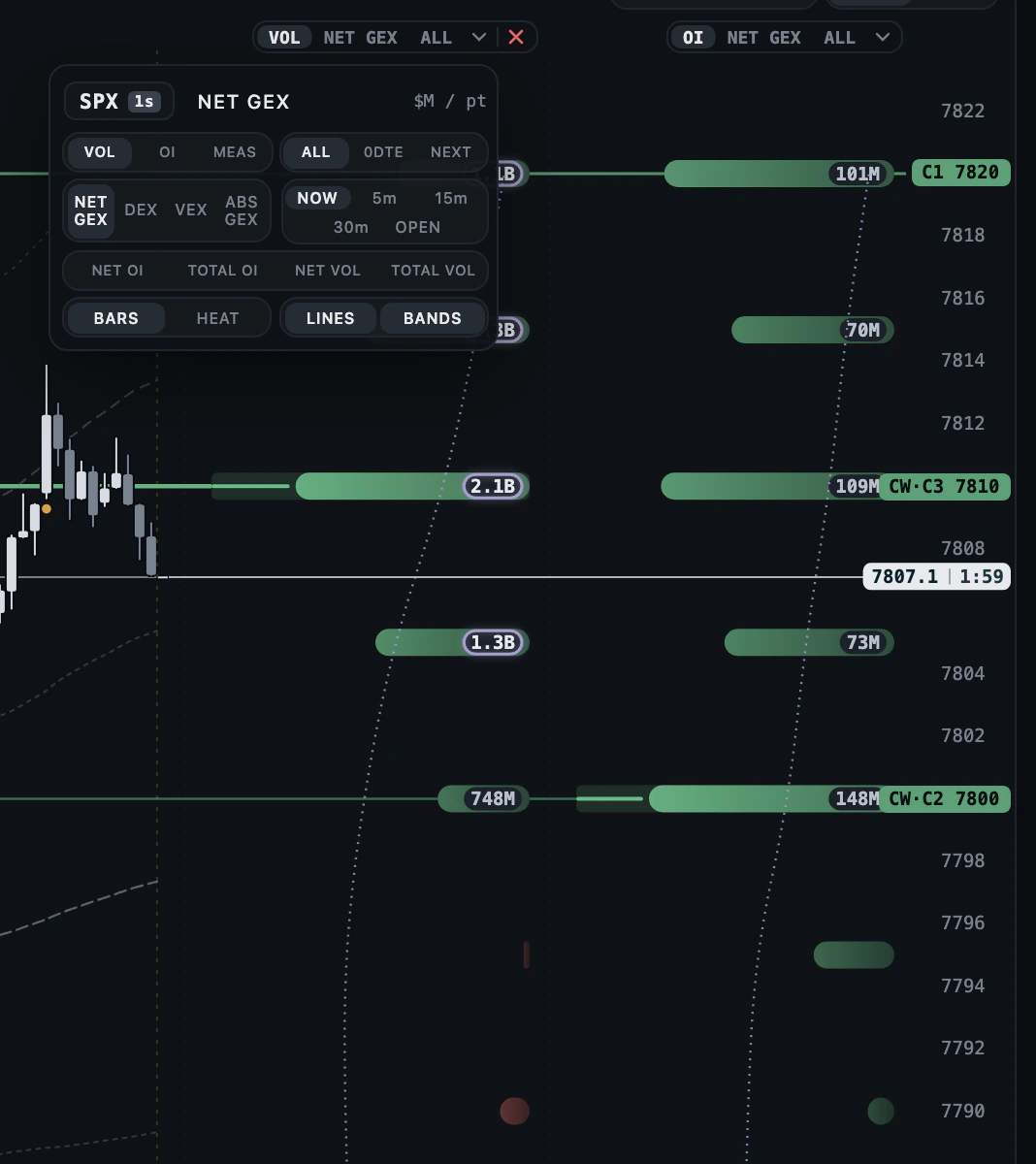Select OI pill in the right panel header

point(693,37)
